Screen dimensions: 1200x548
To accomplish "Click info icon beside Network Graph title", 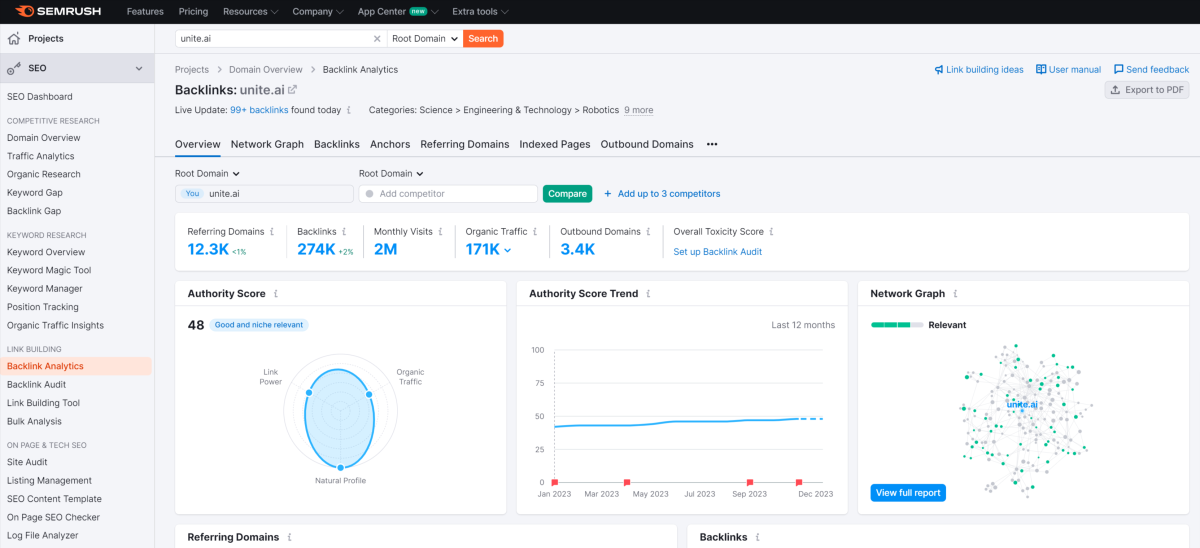I will (954, 294).
